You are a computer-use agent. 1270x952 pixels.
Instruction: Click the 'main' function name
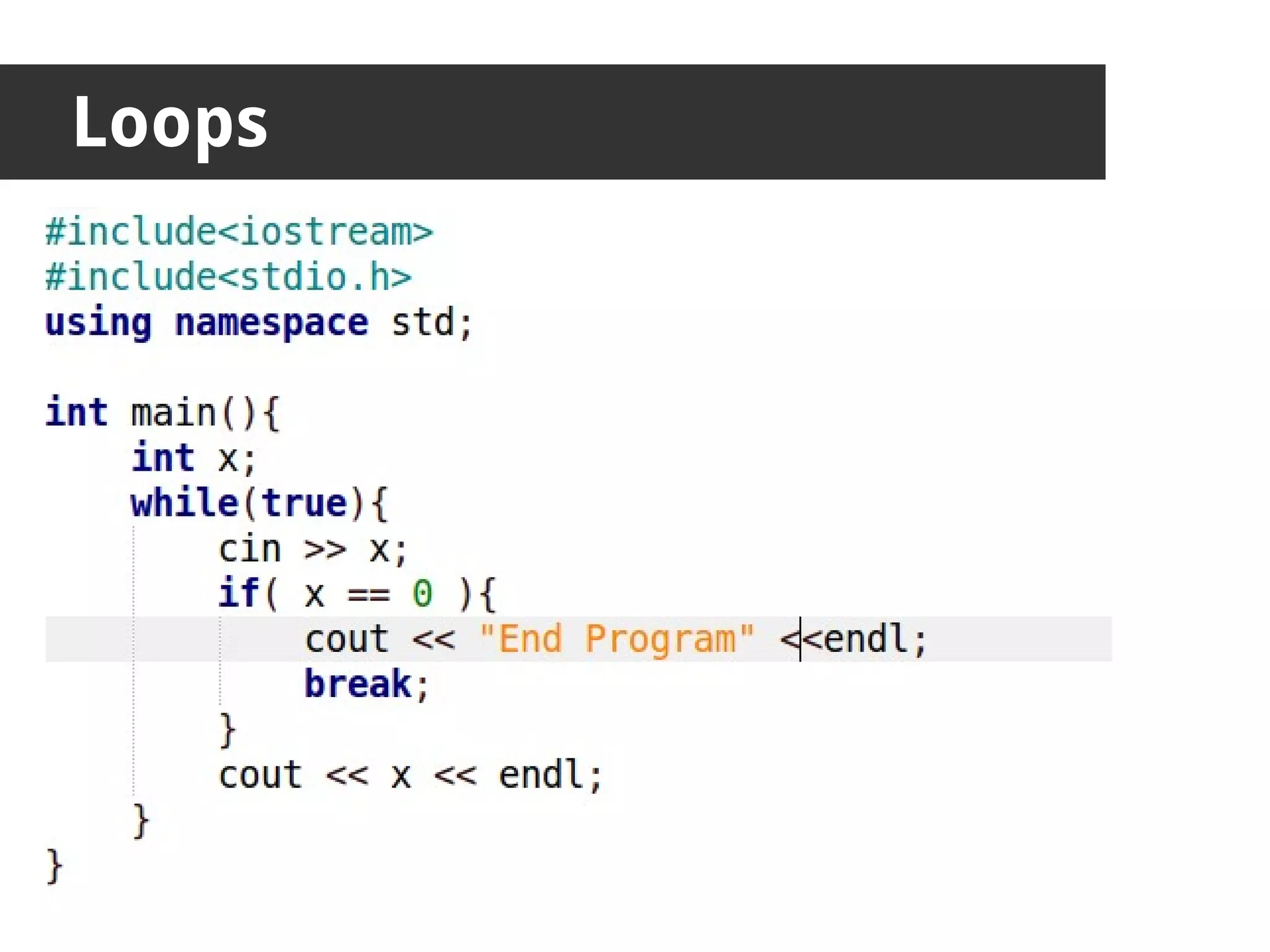173,413
